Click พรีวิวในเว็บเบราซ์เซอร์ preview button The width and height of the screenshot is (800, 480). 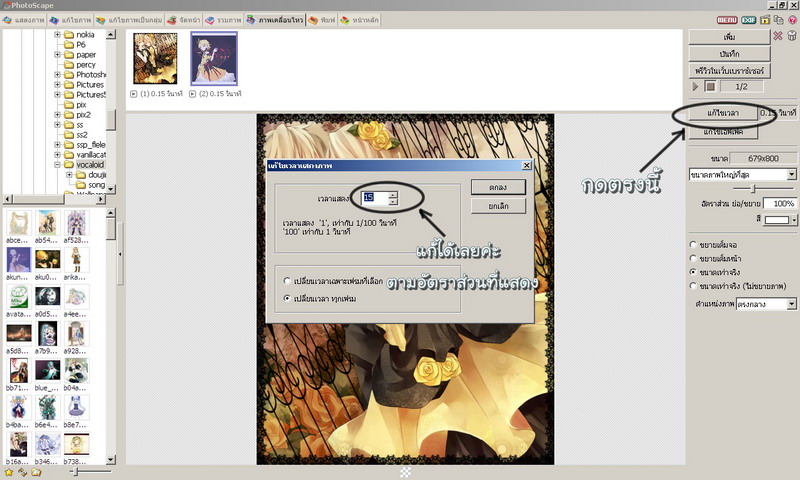pyautogui.click(x=729, y=70)
